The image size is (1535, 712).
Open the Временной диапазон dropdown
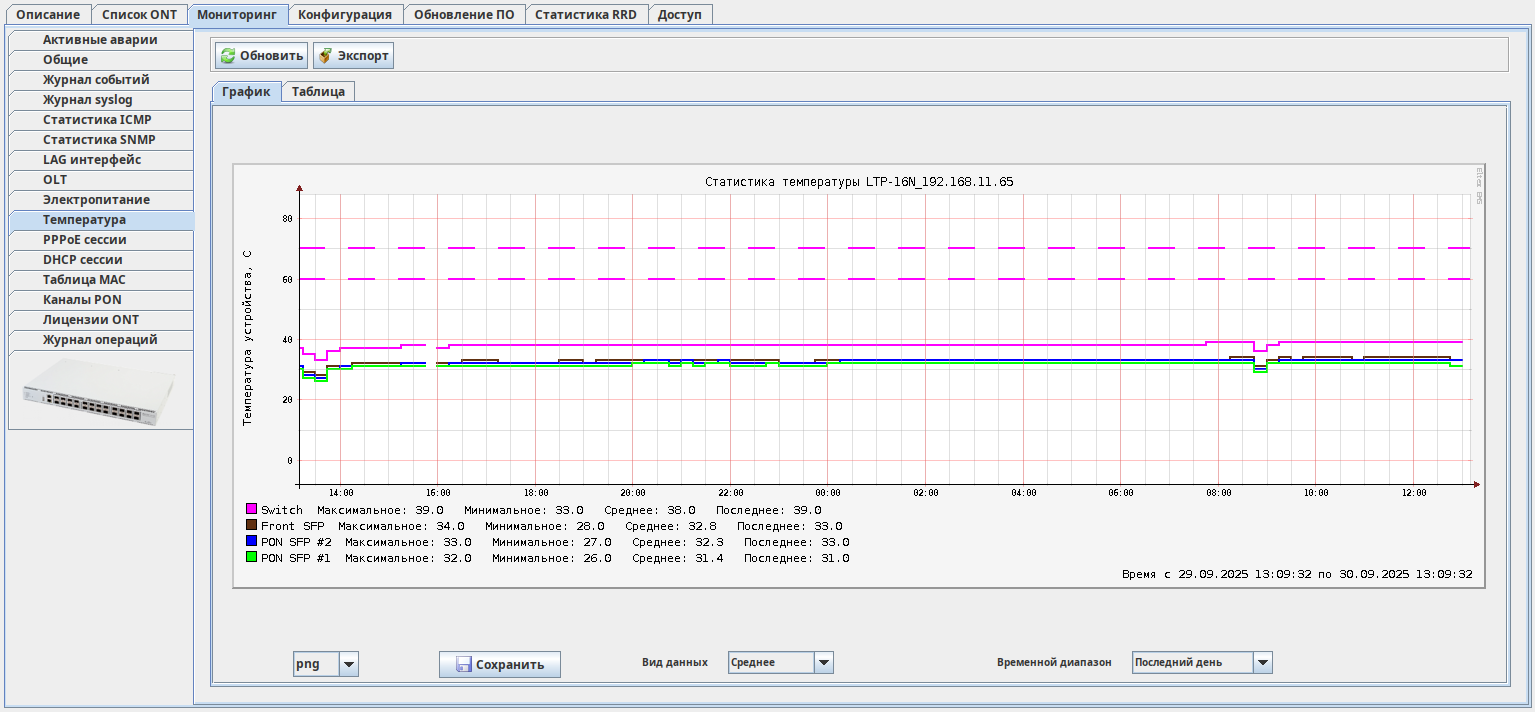coord(1262,662)
